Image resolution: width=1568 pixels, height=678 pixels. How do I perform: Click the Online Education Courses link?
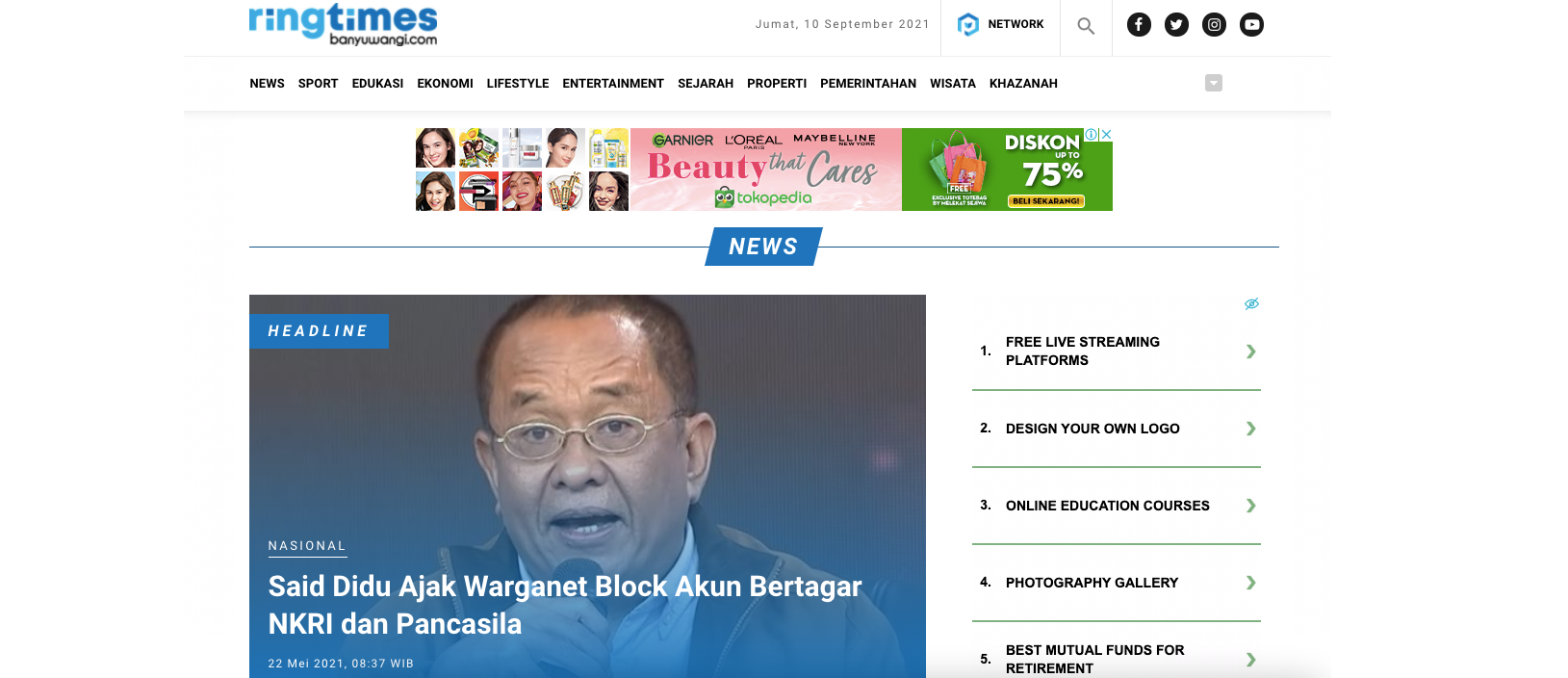click(1108, 506)
